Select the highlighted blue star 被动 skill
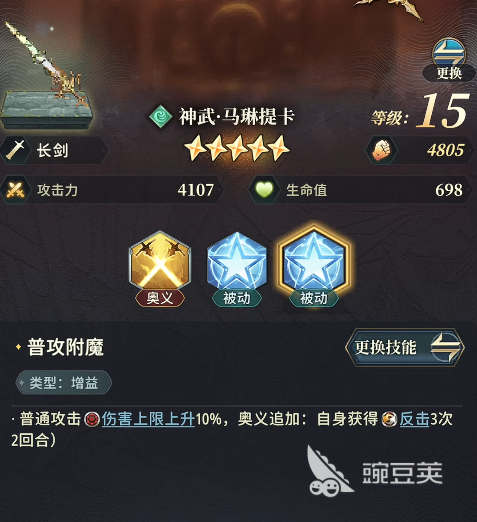This screenshot has height=522, width=477. [x=313, y=262]
